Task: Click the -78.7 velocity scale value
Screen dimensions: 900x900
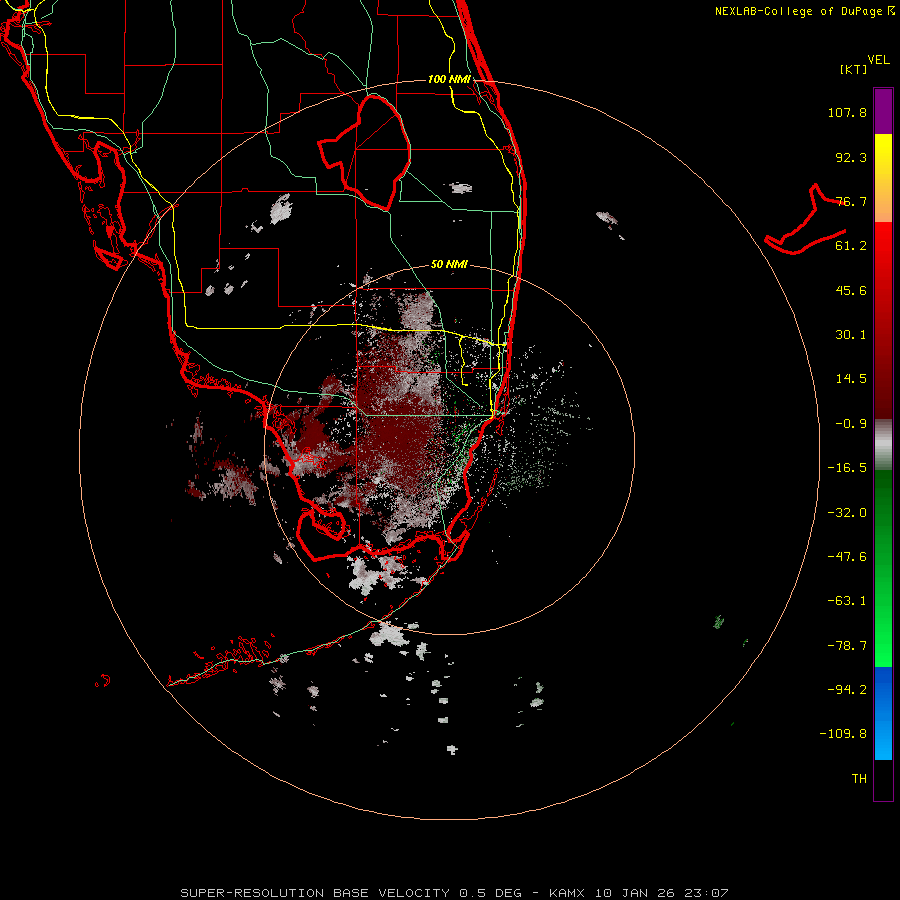Action: pyautogui.click(x=847, y=646)
